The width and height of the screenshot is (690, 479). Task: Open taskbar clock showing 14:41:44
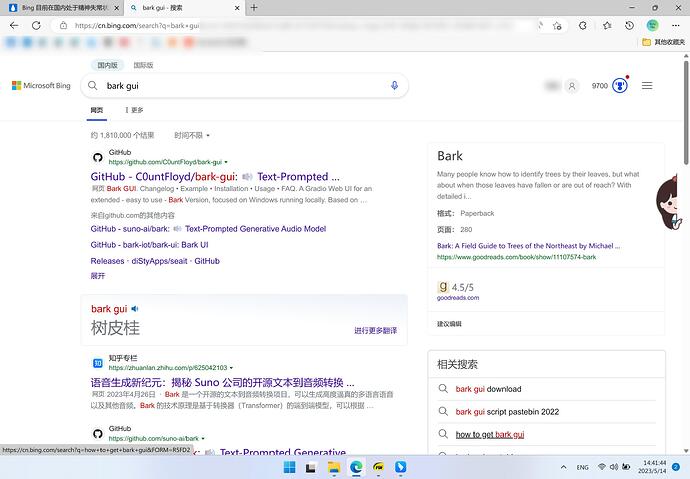pos(654,467)
